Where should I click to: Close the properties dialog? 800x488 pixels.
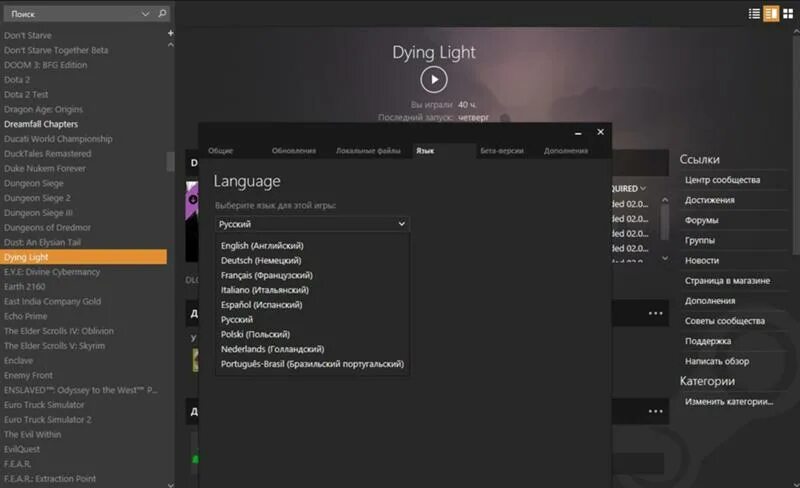(x=601, y=132)
